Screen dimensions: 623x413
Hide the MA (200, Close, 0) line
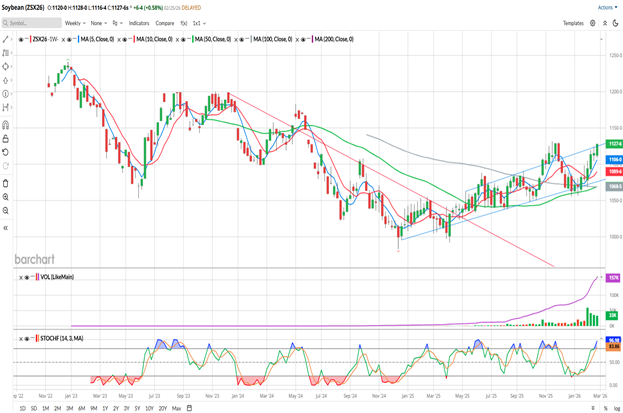click(303, 39)
